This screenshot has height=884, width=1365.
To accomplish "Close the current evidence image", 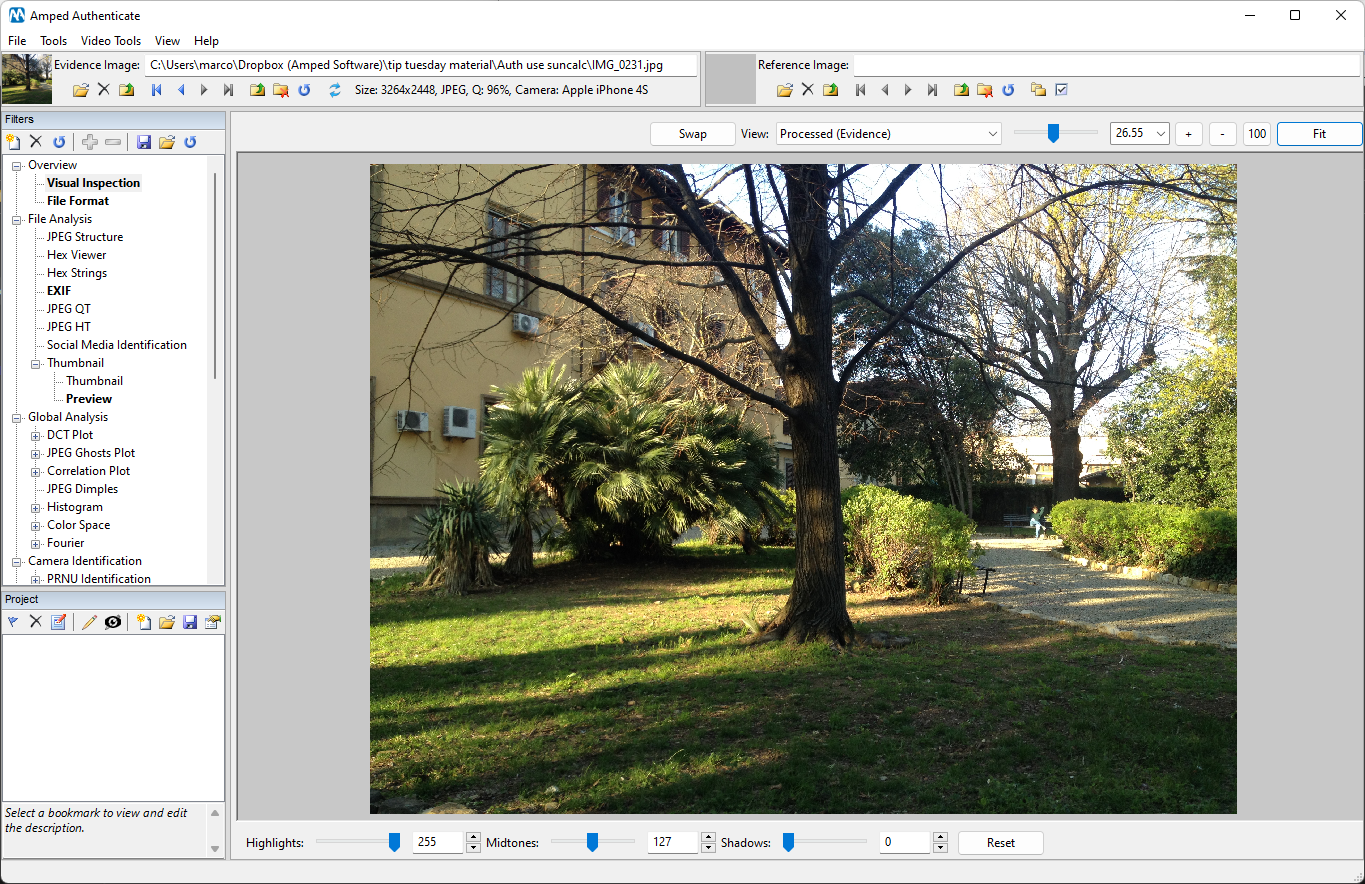I will pyautogui.click(x=103, y=89).
